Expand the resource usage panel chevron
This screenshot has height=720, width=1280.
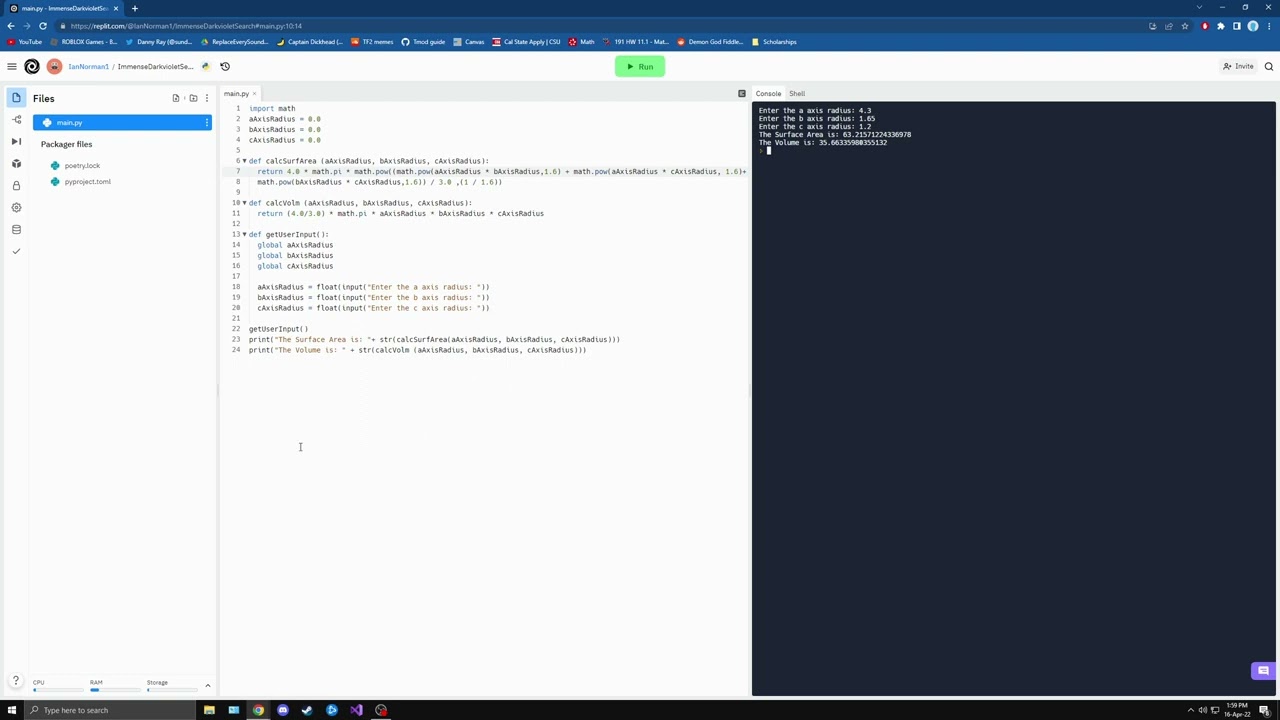[x=208, y=686]
